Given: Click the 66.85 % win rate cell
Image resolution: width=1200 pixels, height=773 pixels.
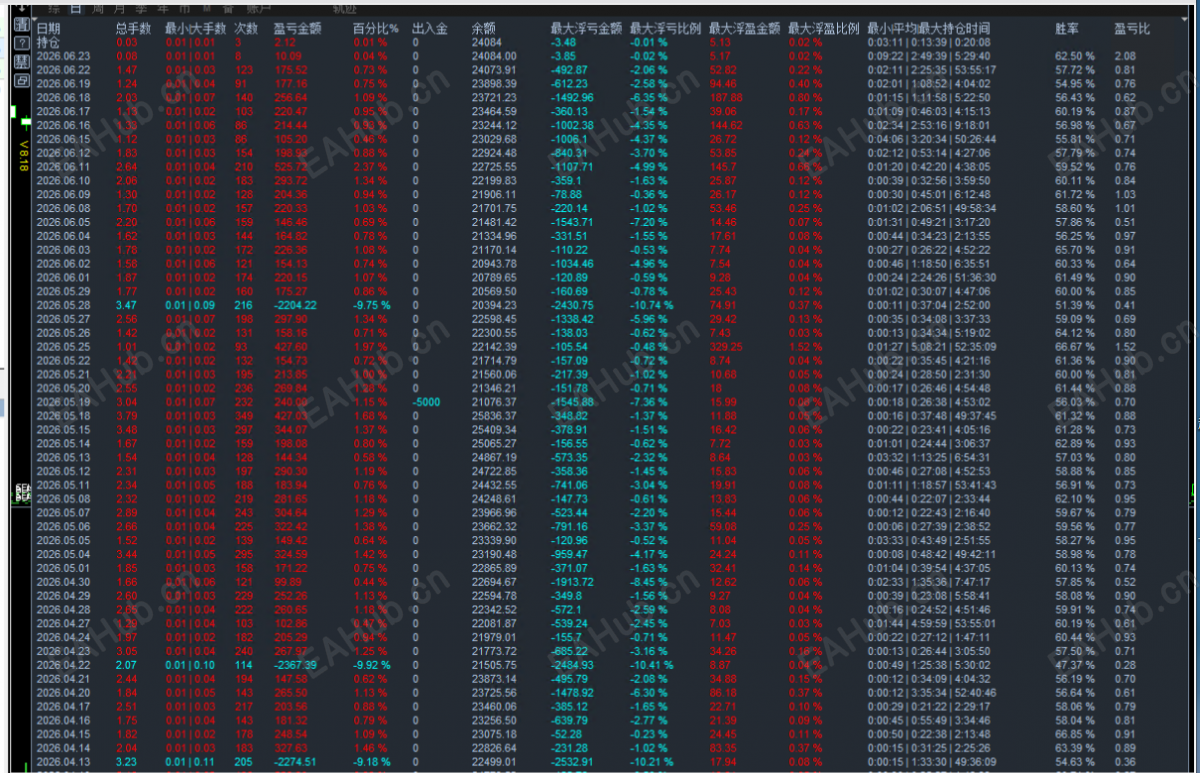Looking at the screenshot, I should click(x=1074, y=733).
